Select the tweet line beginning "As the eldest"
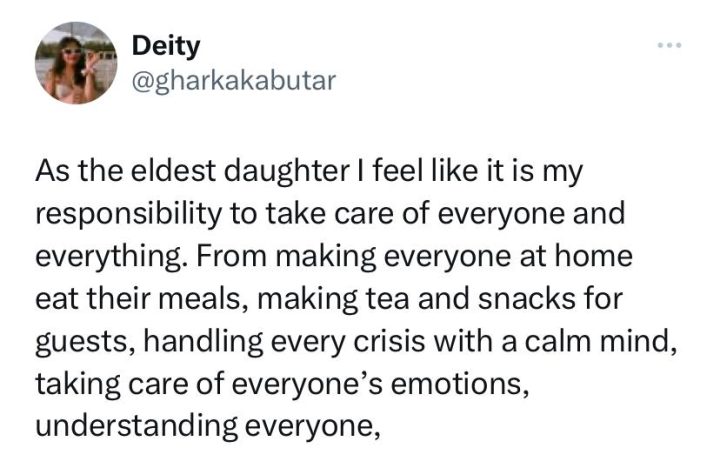 point(309,172)
